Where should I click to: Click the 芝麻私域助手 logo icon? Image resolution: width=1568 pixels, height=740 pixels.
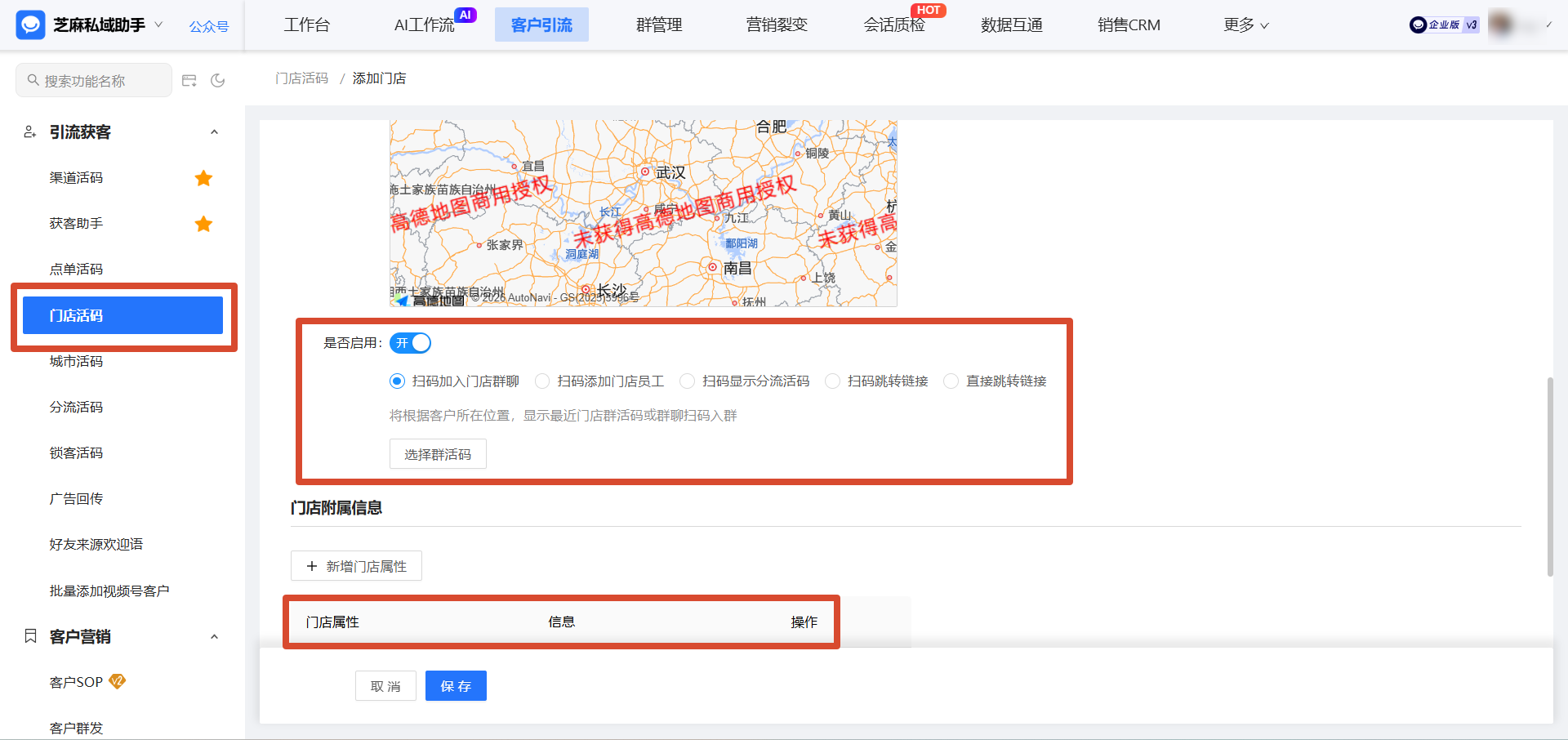tap(30, 25)
